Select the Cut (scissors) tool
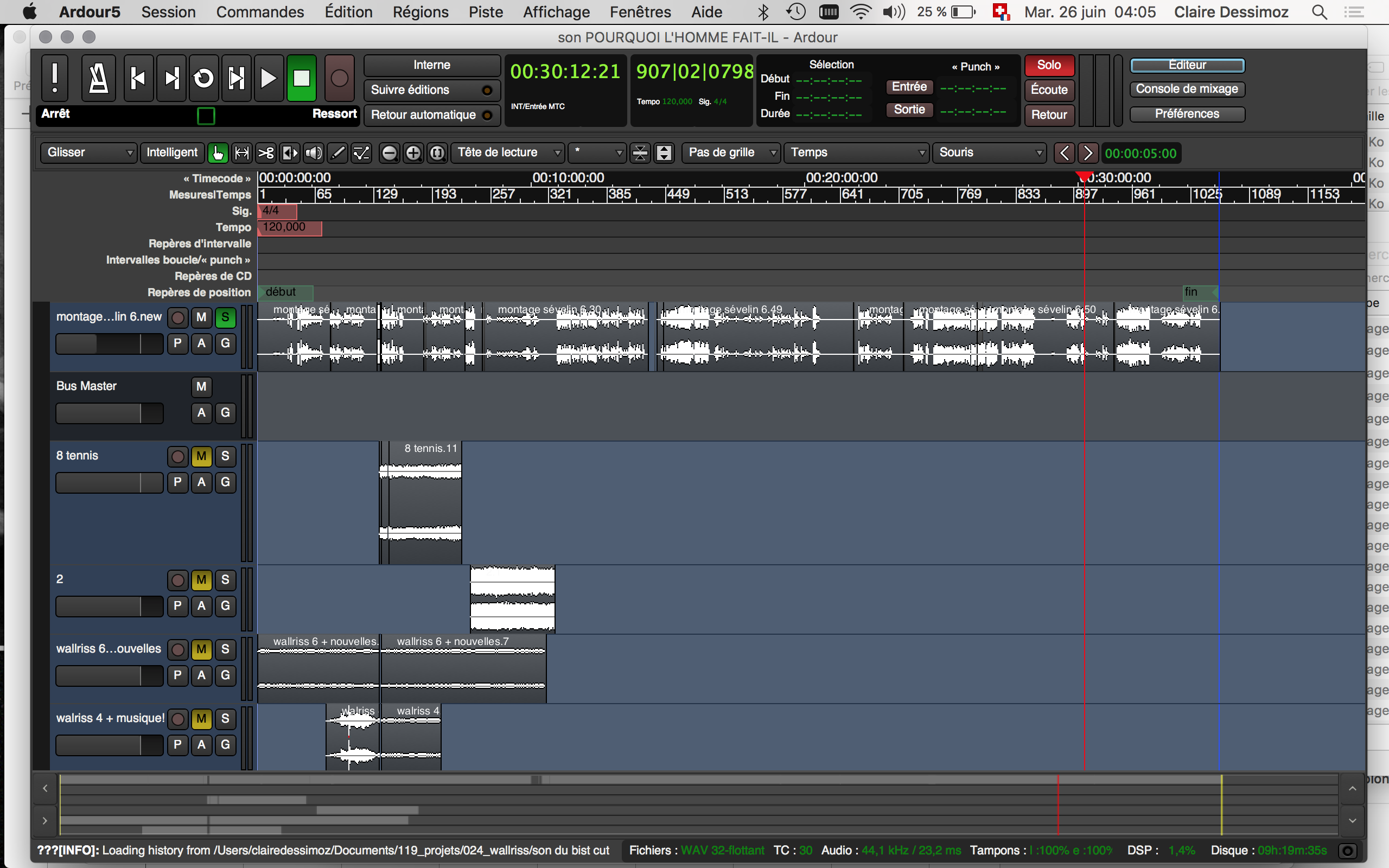1389x868 pixels. pyautogui.click(x=266, y=152)
